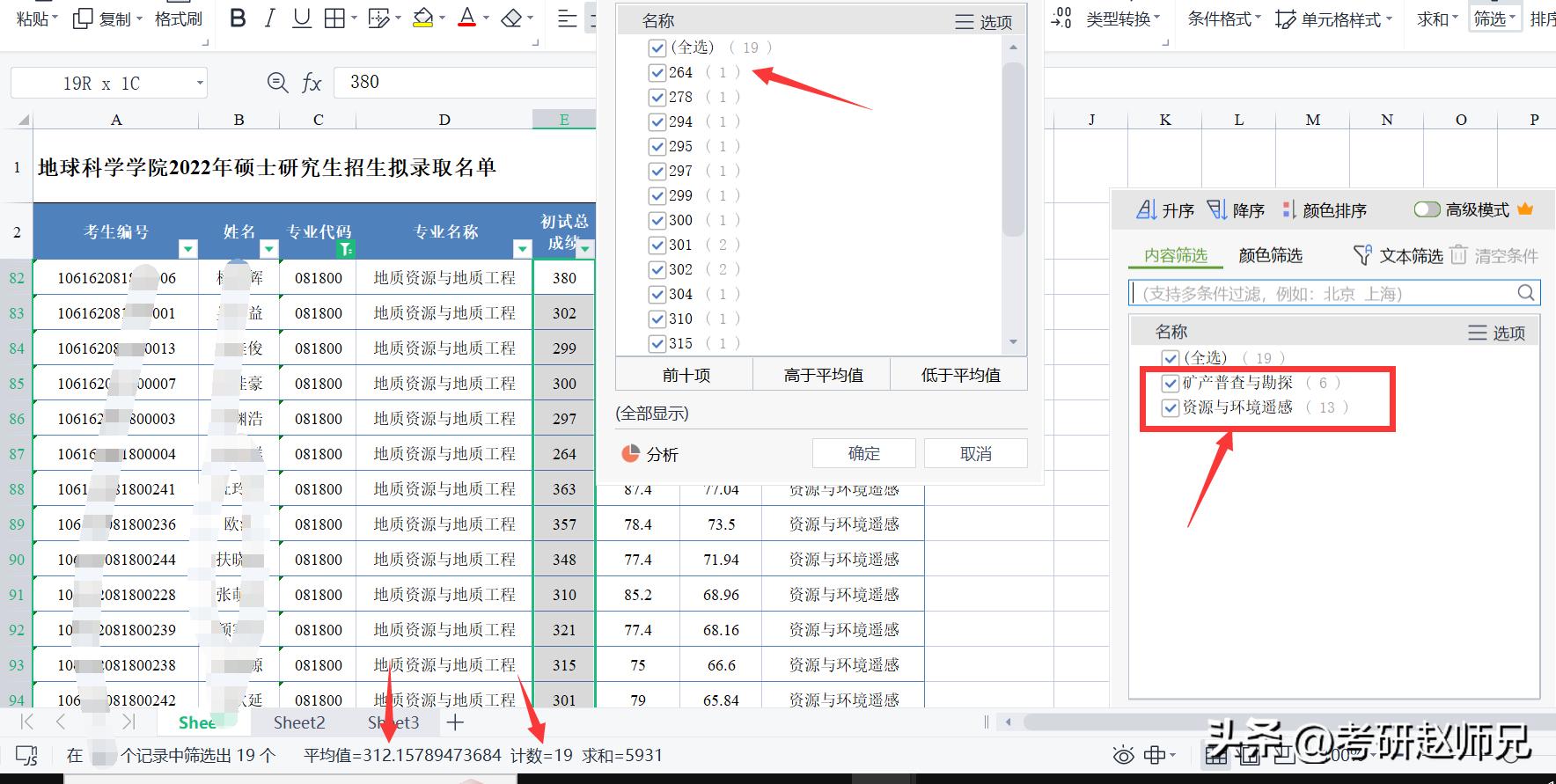The image size is (1556, 784).
Task: Cancel filter with 取消 button
Action: click(975, 453)
